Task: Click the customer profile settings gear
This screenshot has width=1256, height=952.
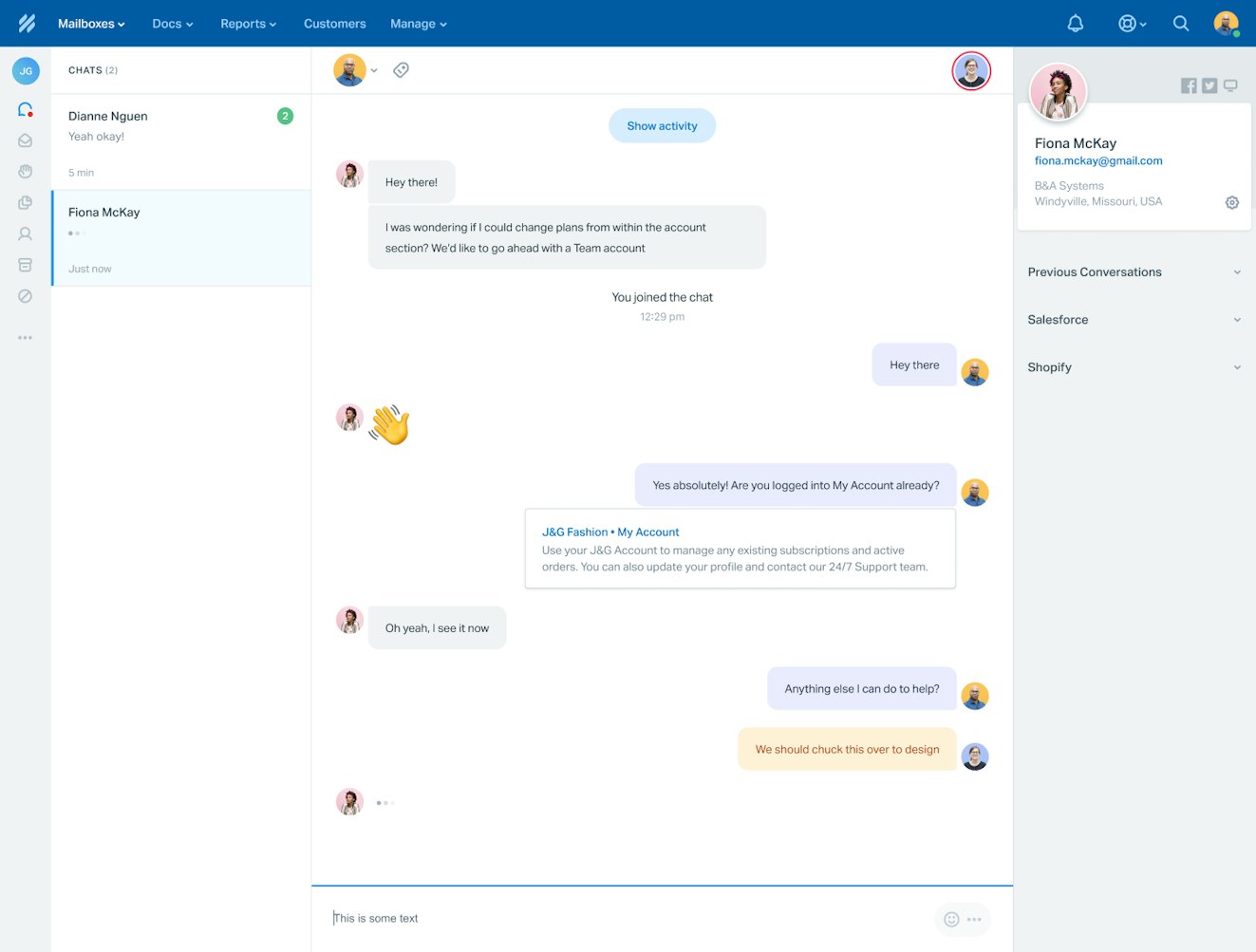Action: (x=1231, y=202)
